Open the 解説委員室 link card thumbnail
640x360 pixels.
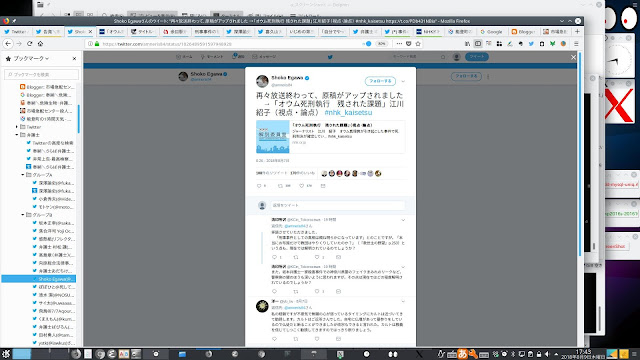(273, 136)
